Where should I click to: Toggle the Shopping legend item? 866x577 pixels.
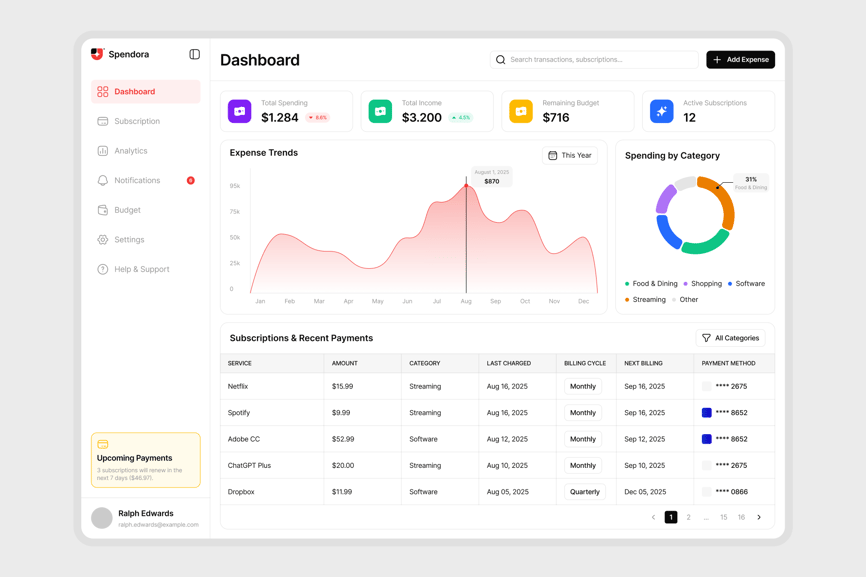[x=702, y=284]
